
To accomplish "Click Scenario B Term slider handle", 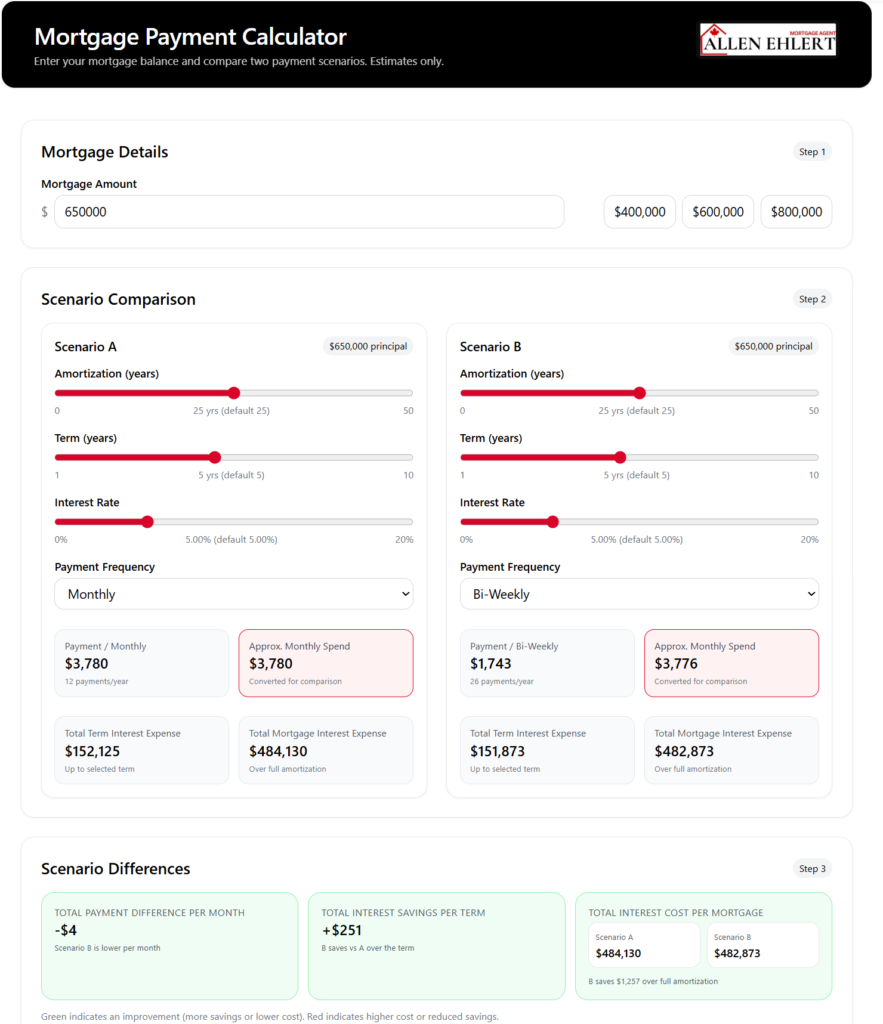I will pos(620,457).
